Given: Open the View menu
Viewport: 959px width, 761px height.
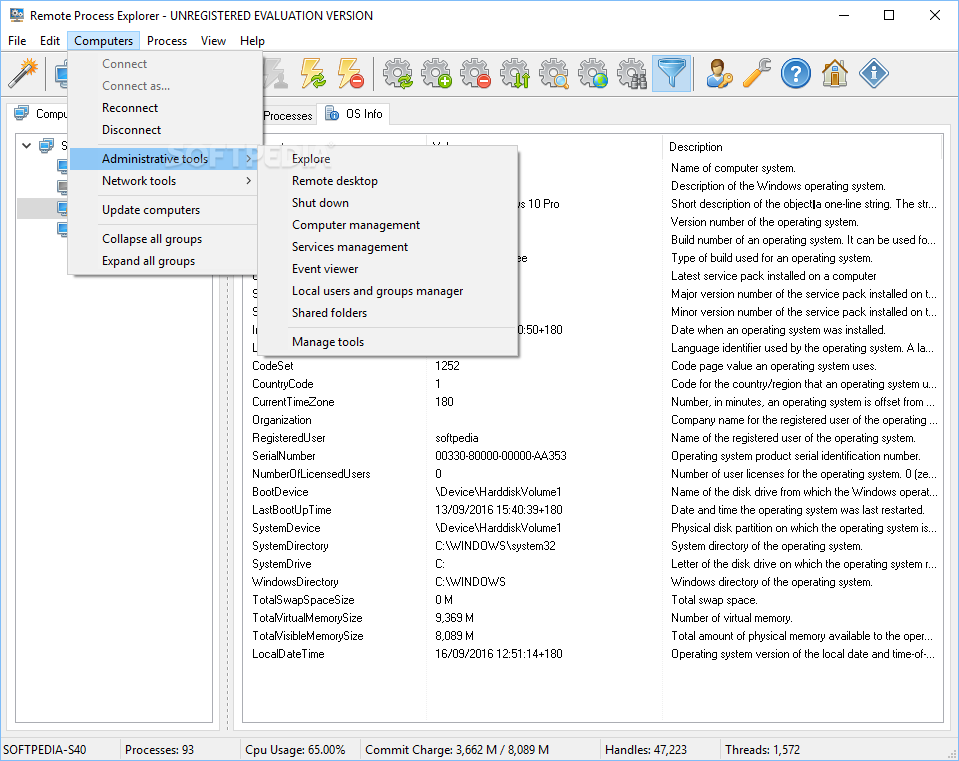Looking at the screenshot, I should click(213, 40).
